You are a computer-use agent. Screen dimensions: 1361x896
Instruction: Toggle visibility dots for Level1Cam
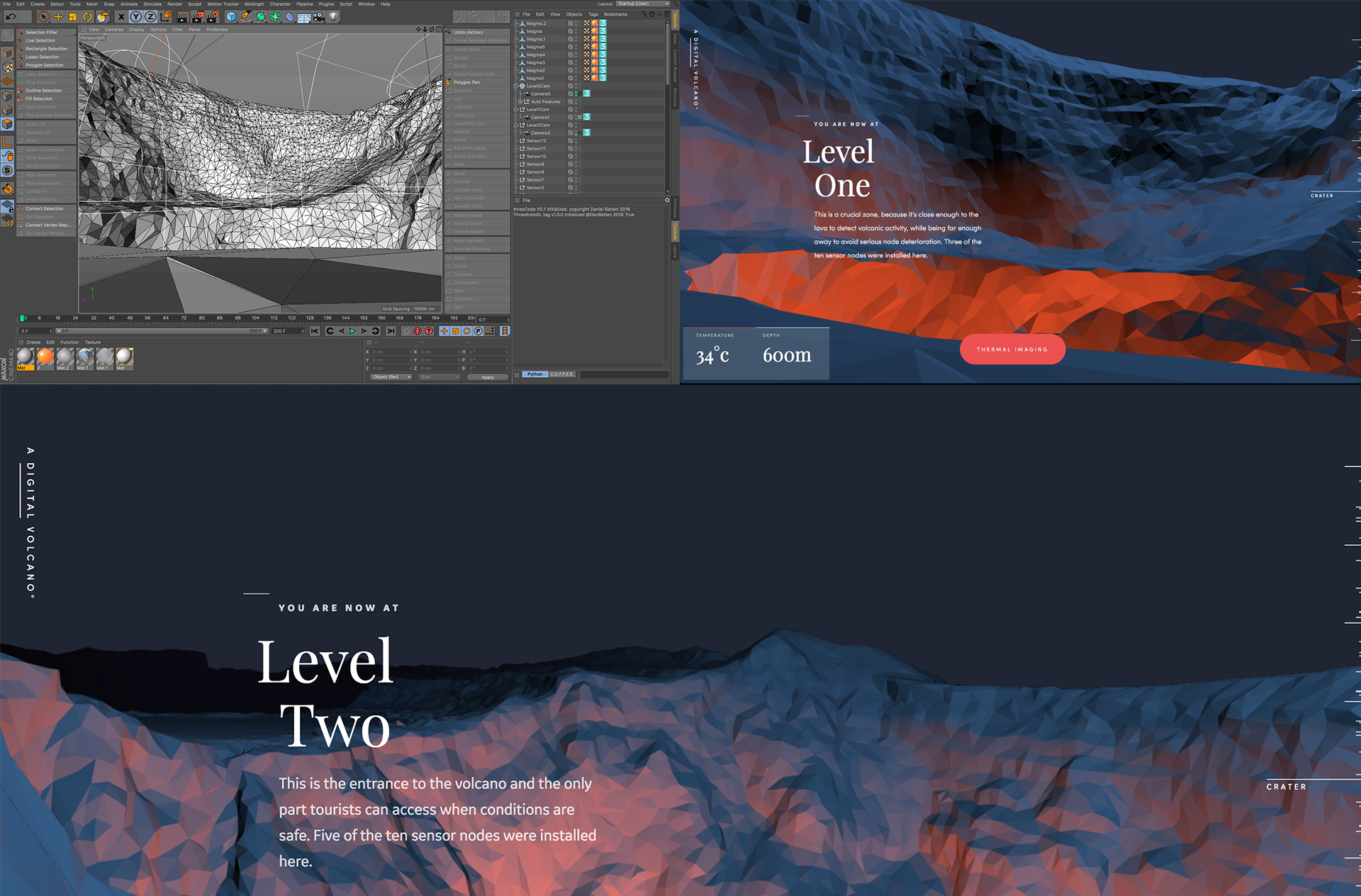pyautogui.click(x=576, y=109)
